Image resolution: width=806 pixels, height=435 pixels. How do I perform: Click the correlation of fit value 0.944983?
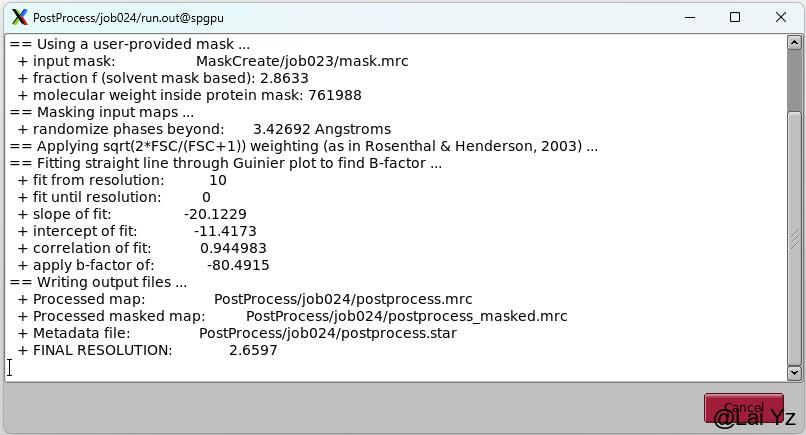[x=233, y=248]
